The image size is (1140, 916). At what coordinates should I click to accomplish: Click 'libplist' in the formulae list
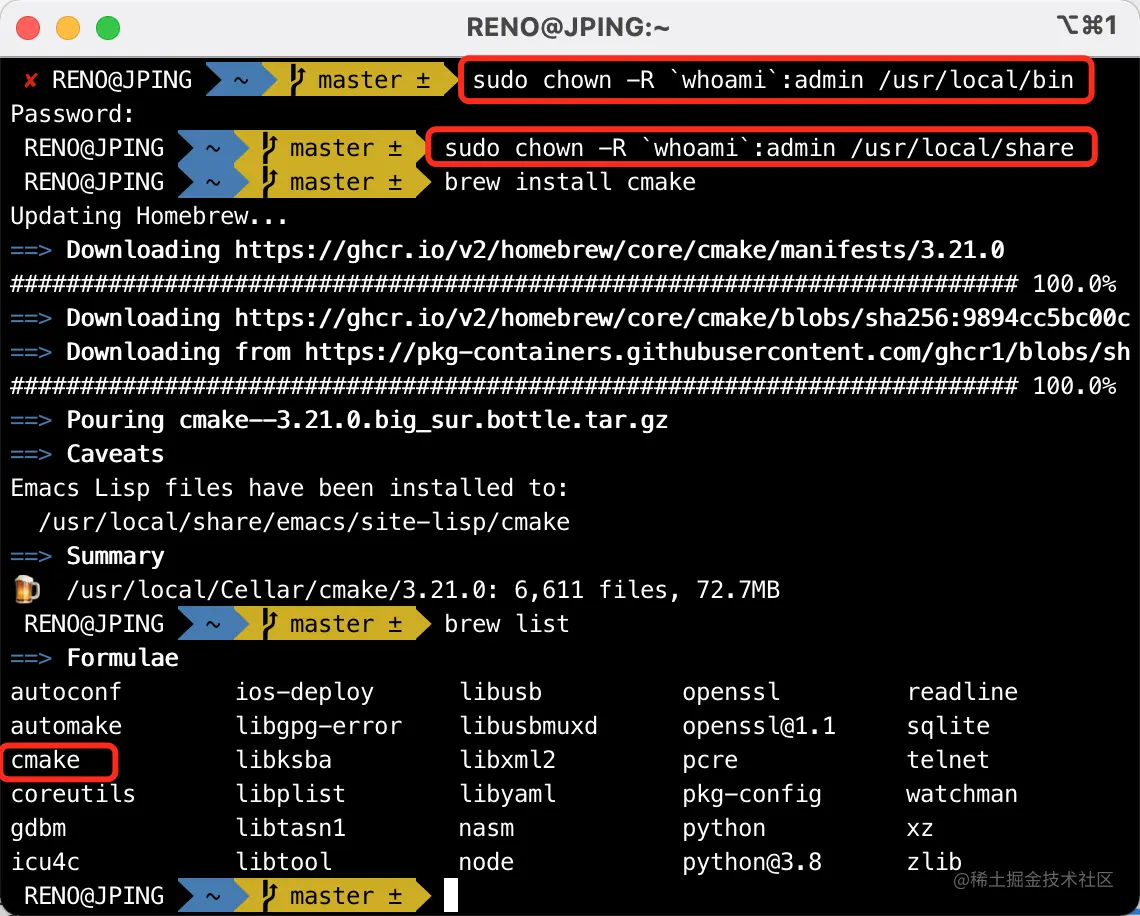point(290,794)
